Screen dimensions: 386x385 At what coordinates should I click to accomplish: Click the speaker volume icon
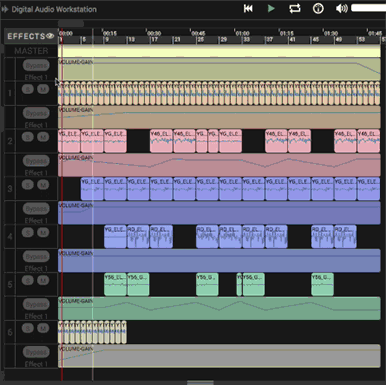click(x=342, y=9)
